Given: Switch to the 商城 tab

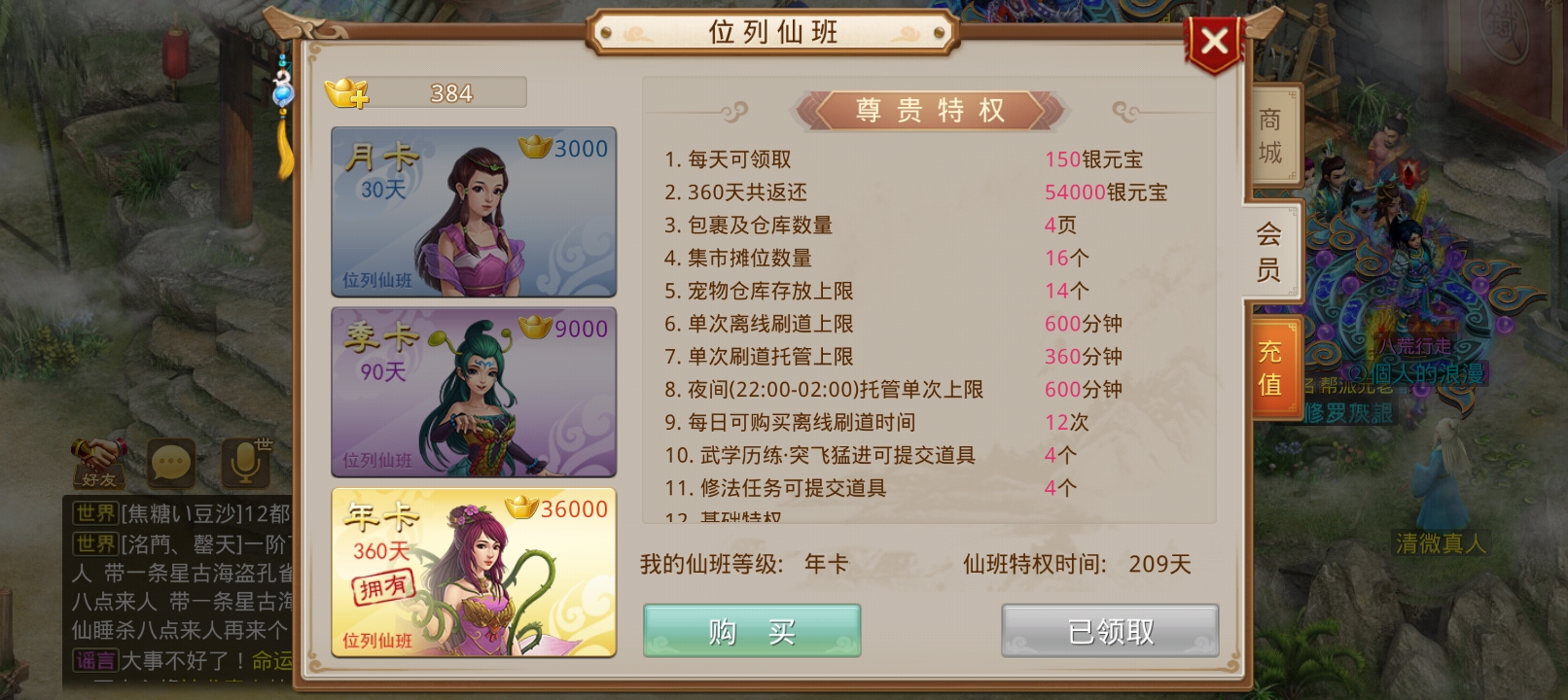Looking at the screenshot, I should click(1270, 136).
